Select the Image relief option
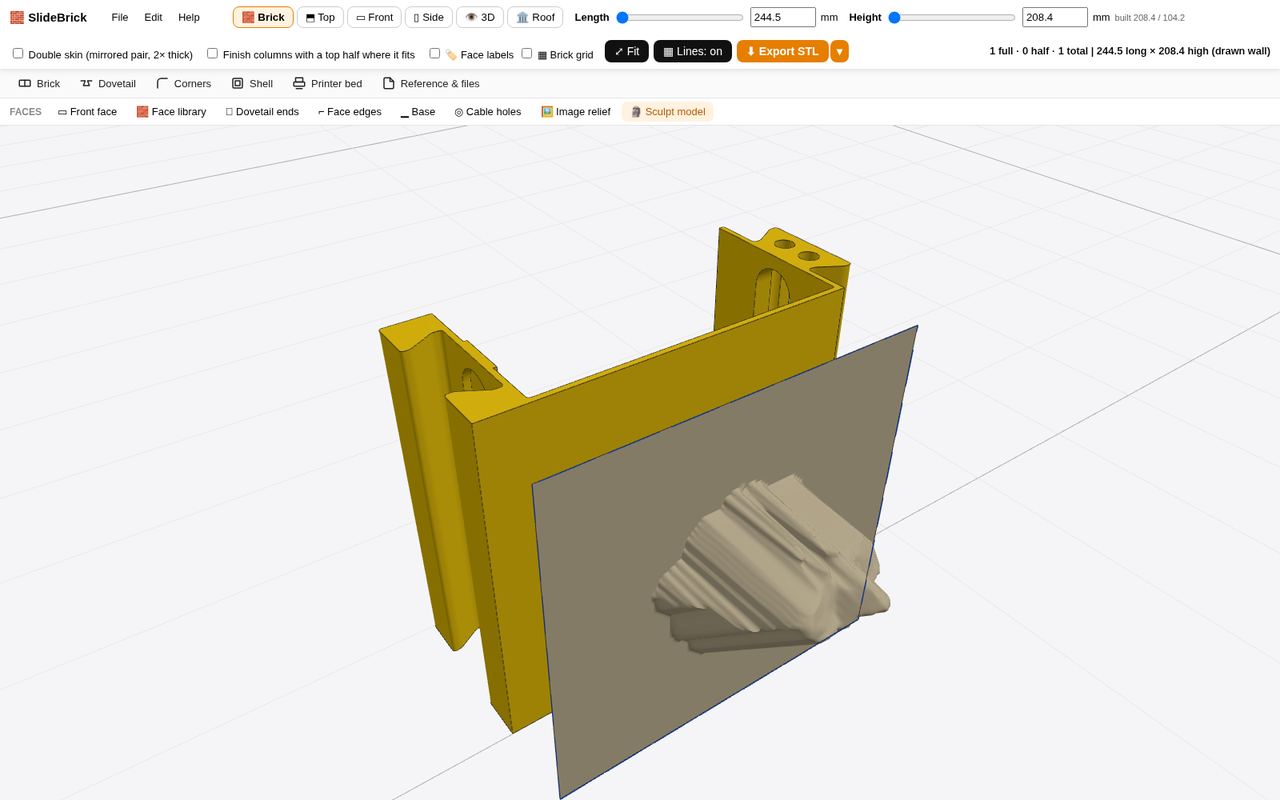This screenshot has width=1280, height=800. tap(575, 112)
